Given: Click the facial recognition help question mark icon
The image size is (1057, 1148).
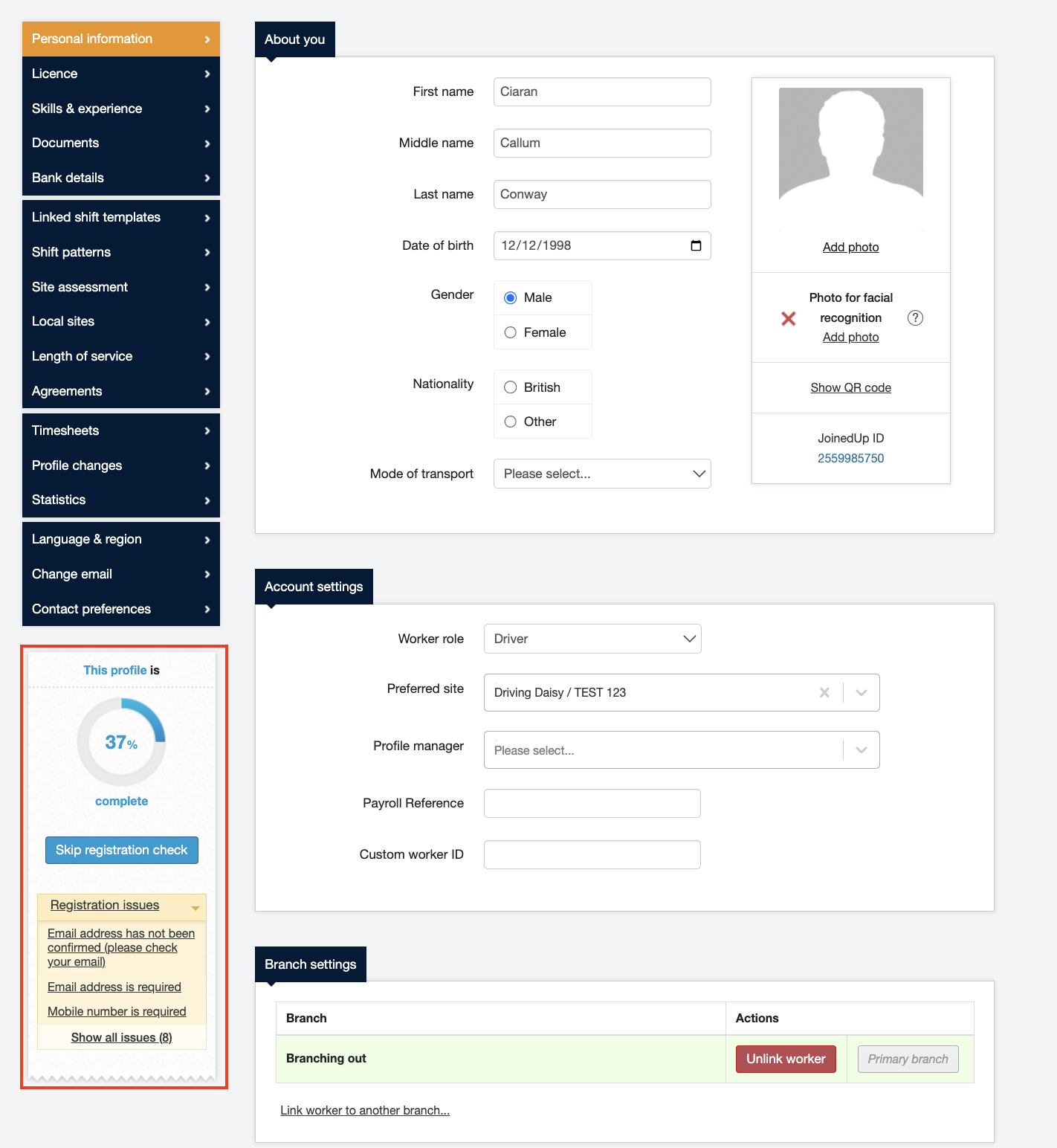Looking at the screenshot, I should point(915,317).
